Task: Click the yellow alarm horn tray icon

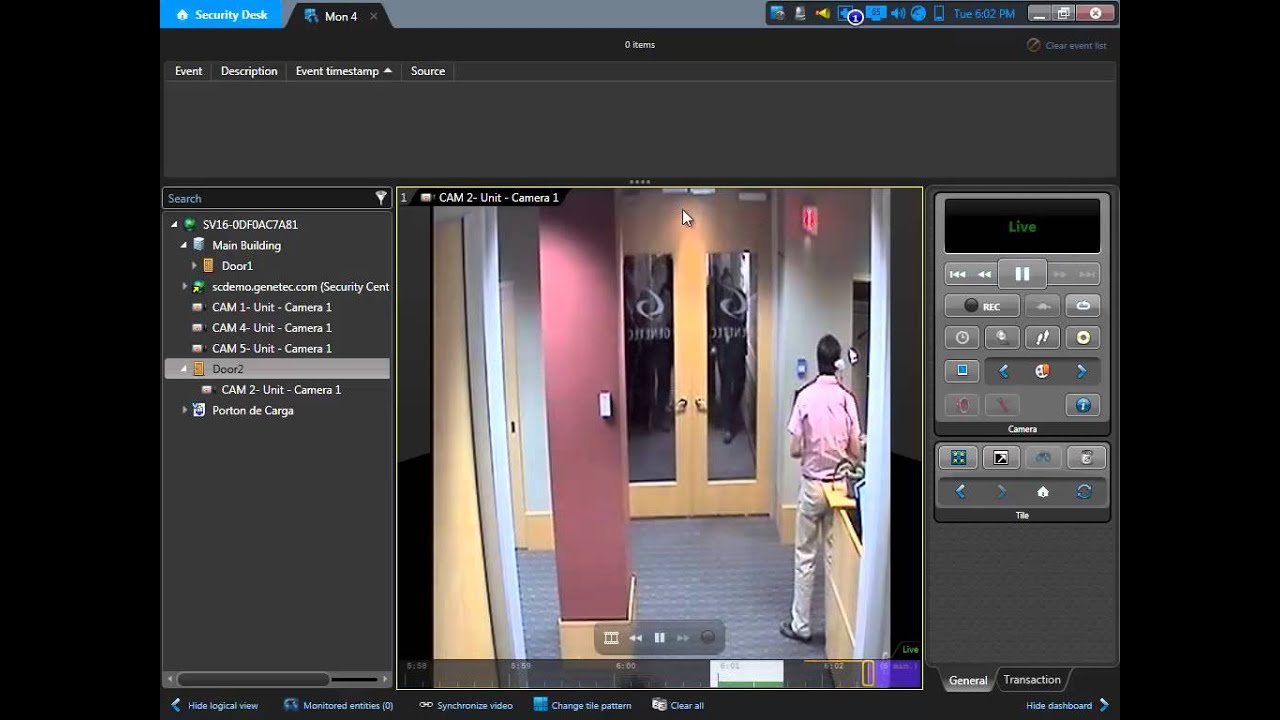Action: (822, 13)
